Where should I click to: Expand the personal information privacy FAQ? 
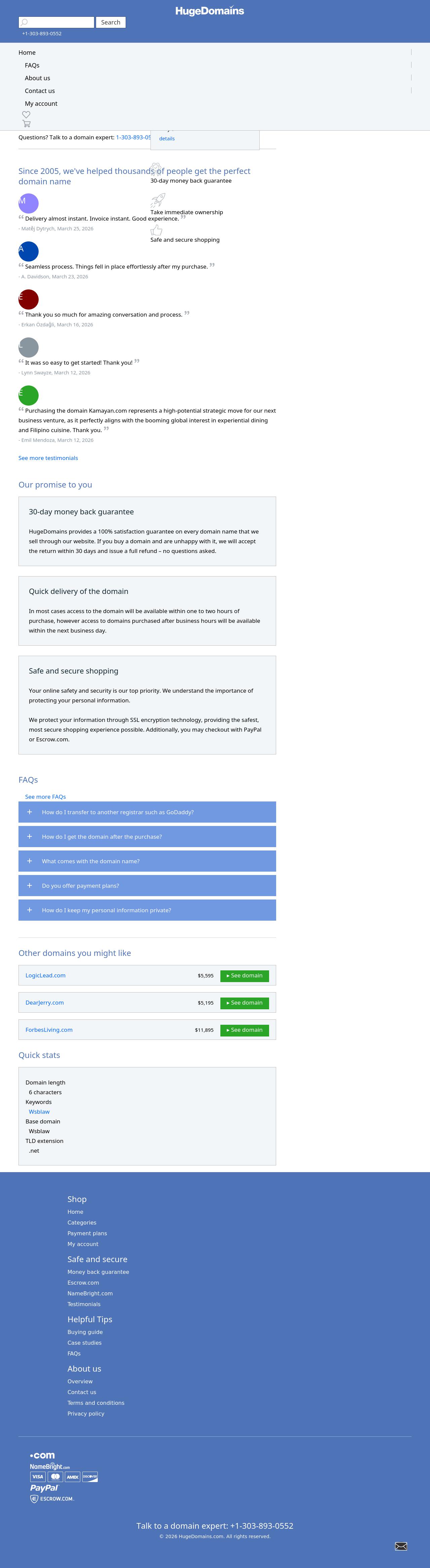pyautogui.click(x=147, y=910)
